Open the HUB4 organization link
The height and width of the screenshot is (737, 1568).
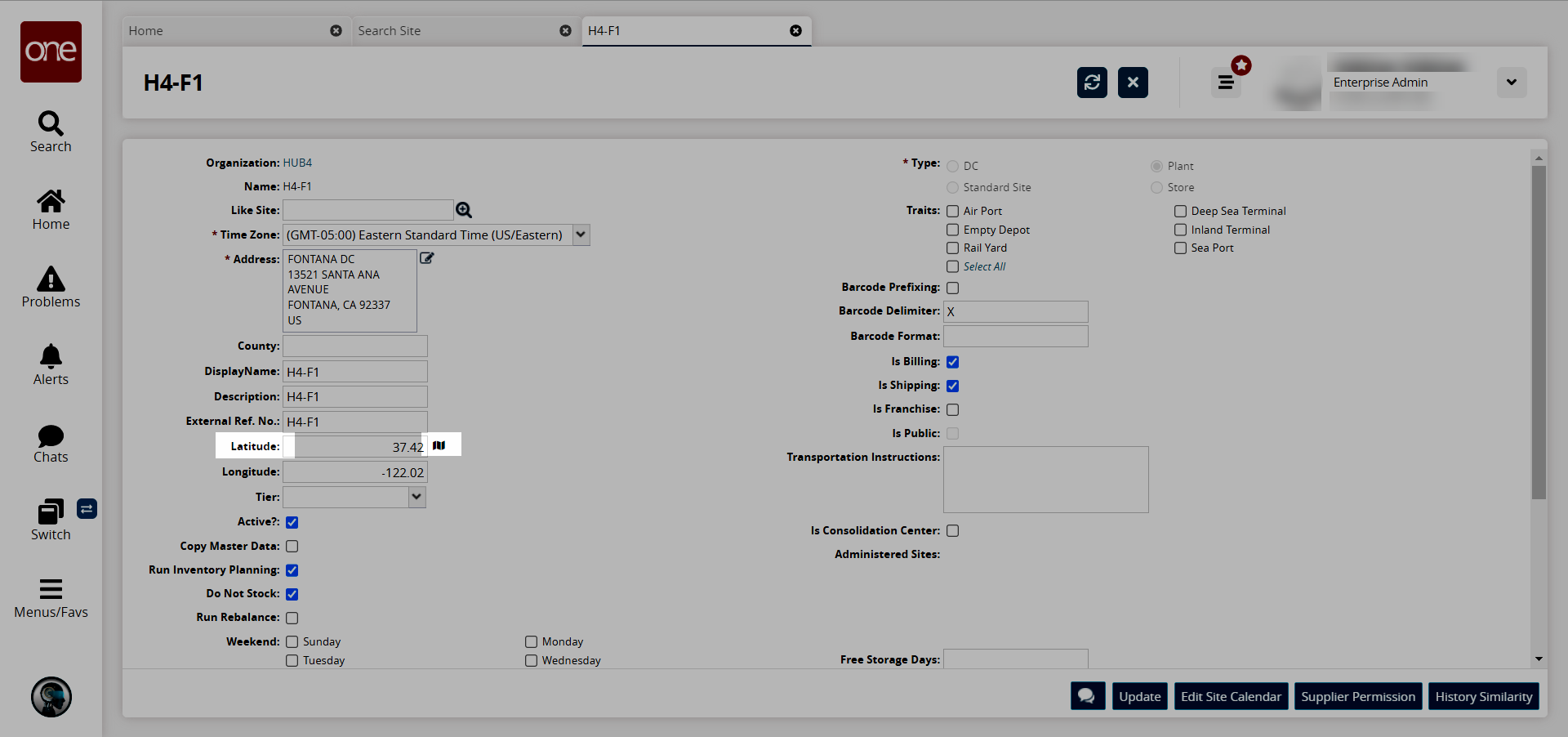tap(297, 163)
